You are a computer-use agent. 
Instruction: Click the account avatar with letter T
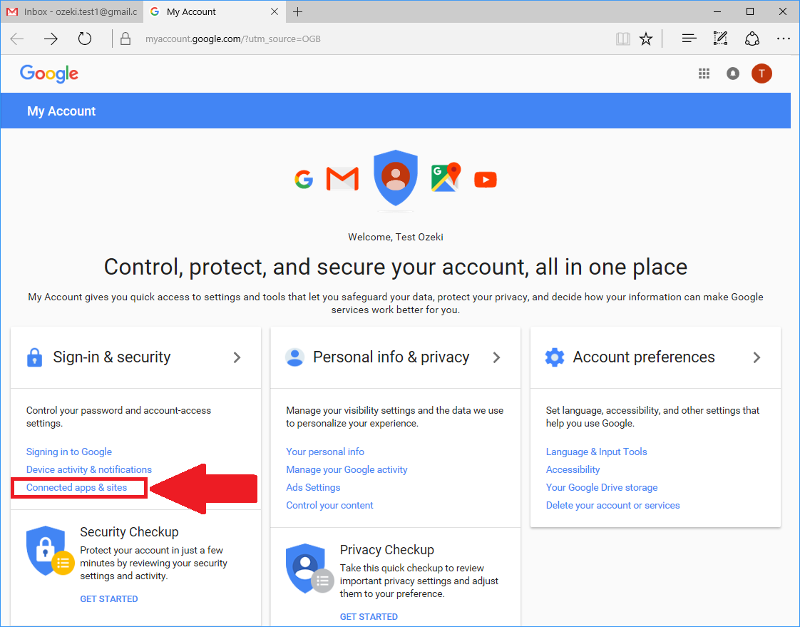[761, 73]
